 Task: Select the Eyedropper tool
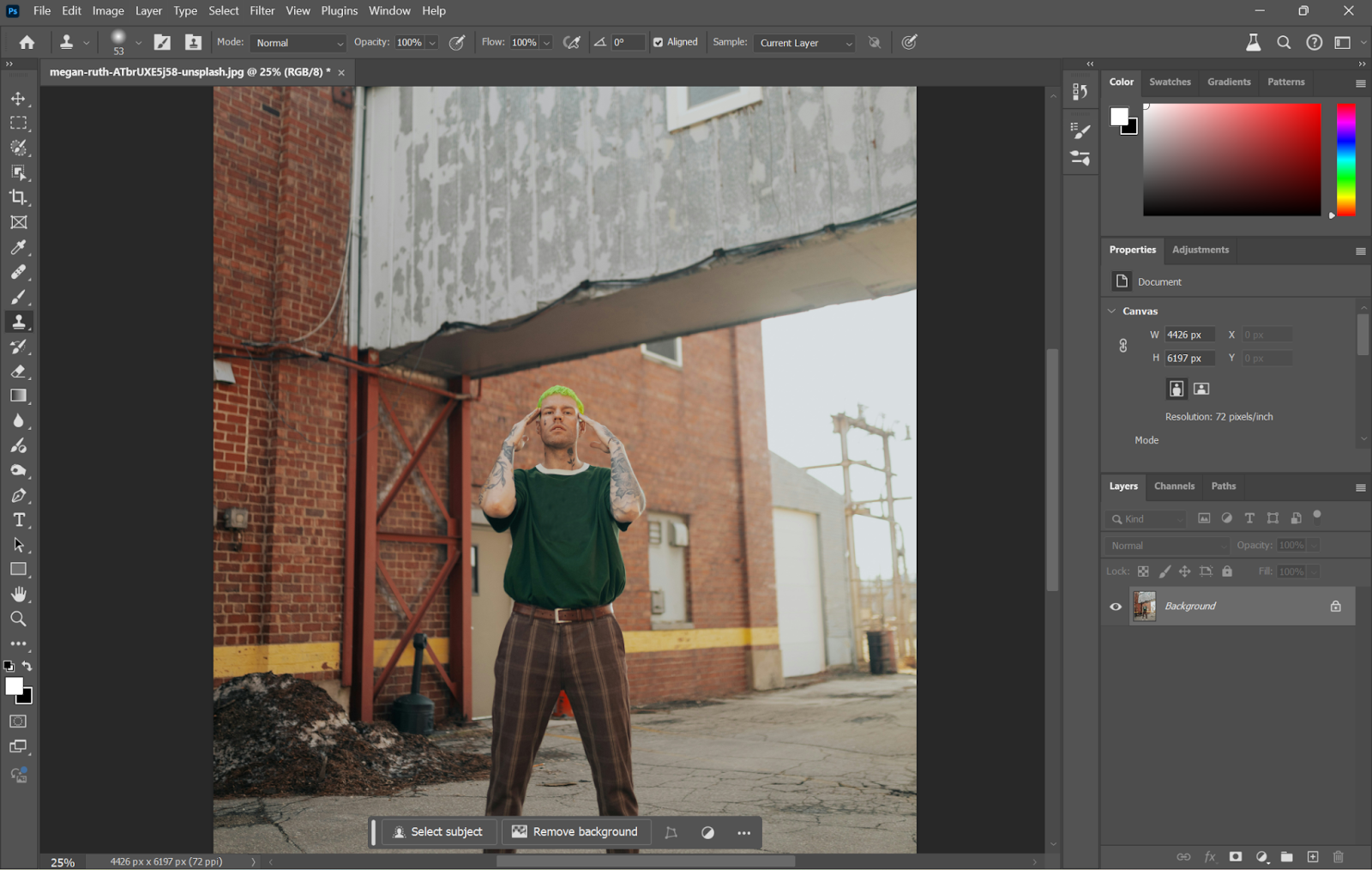click(x=18, y=247)
